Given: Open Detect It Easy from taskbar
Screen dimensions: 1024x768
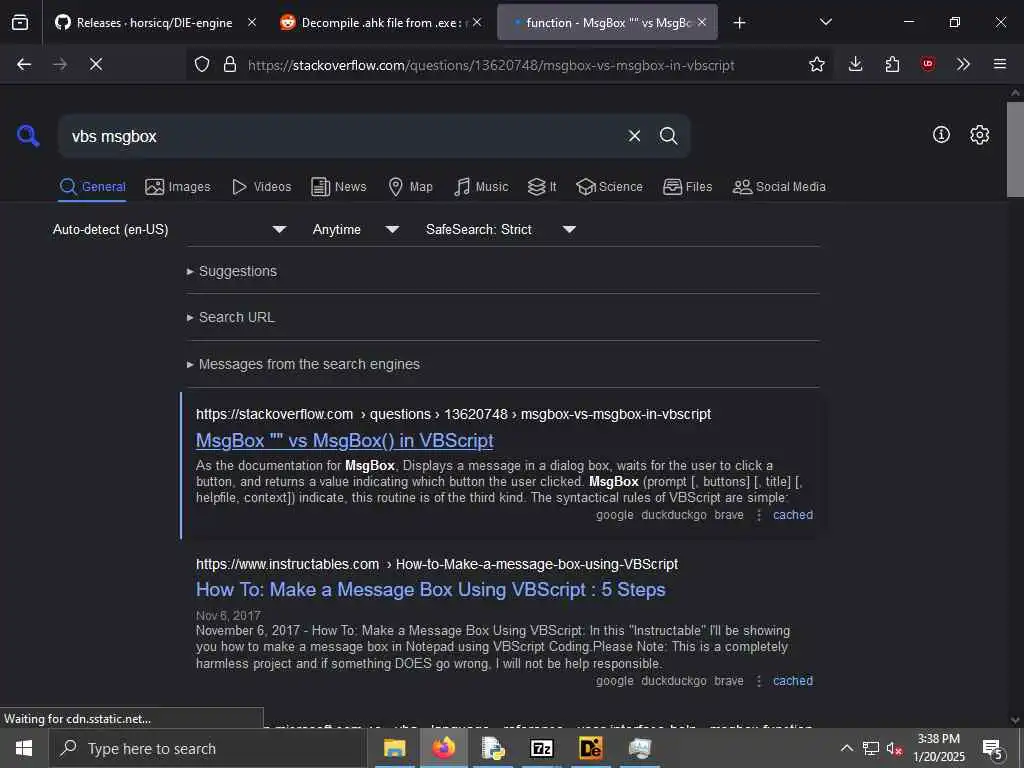Looking at the screenshot, I should pos(590,748).
